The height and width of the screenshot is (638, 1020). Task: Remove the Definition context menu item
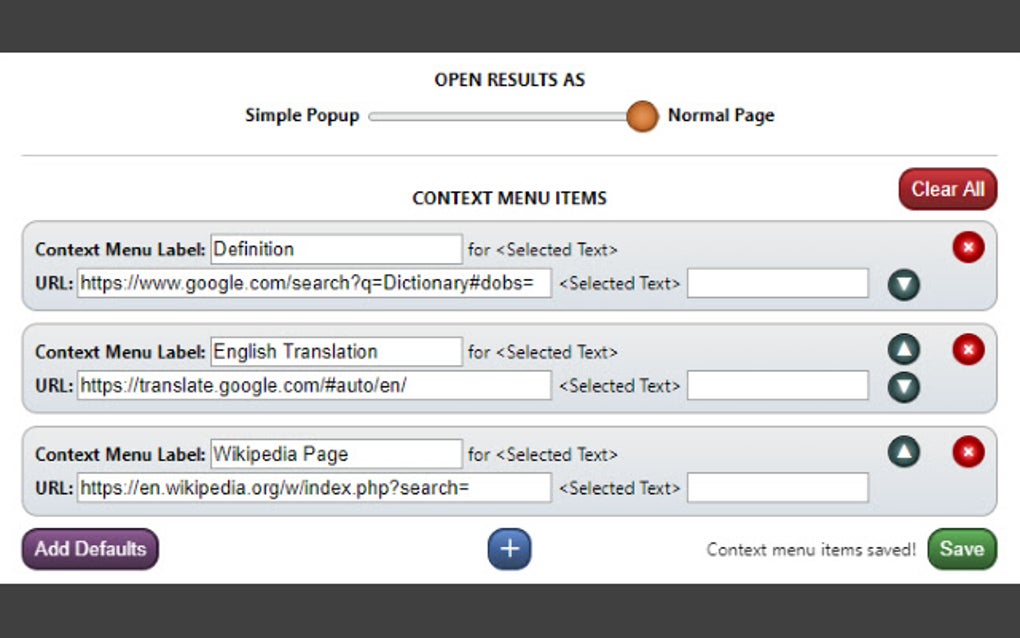tap(968, 247)
